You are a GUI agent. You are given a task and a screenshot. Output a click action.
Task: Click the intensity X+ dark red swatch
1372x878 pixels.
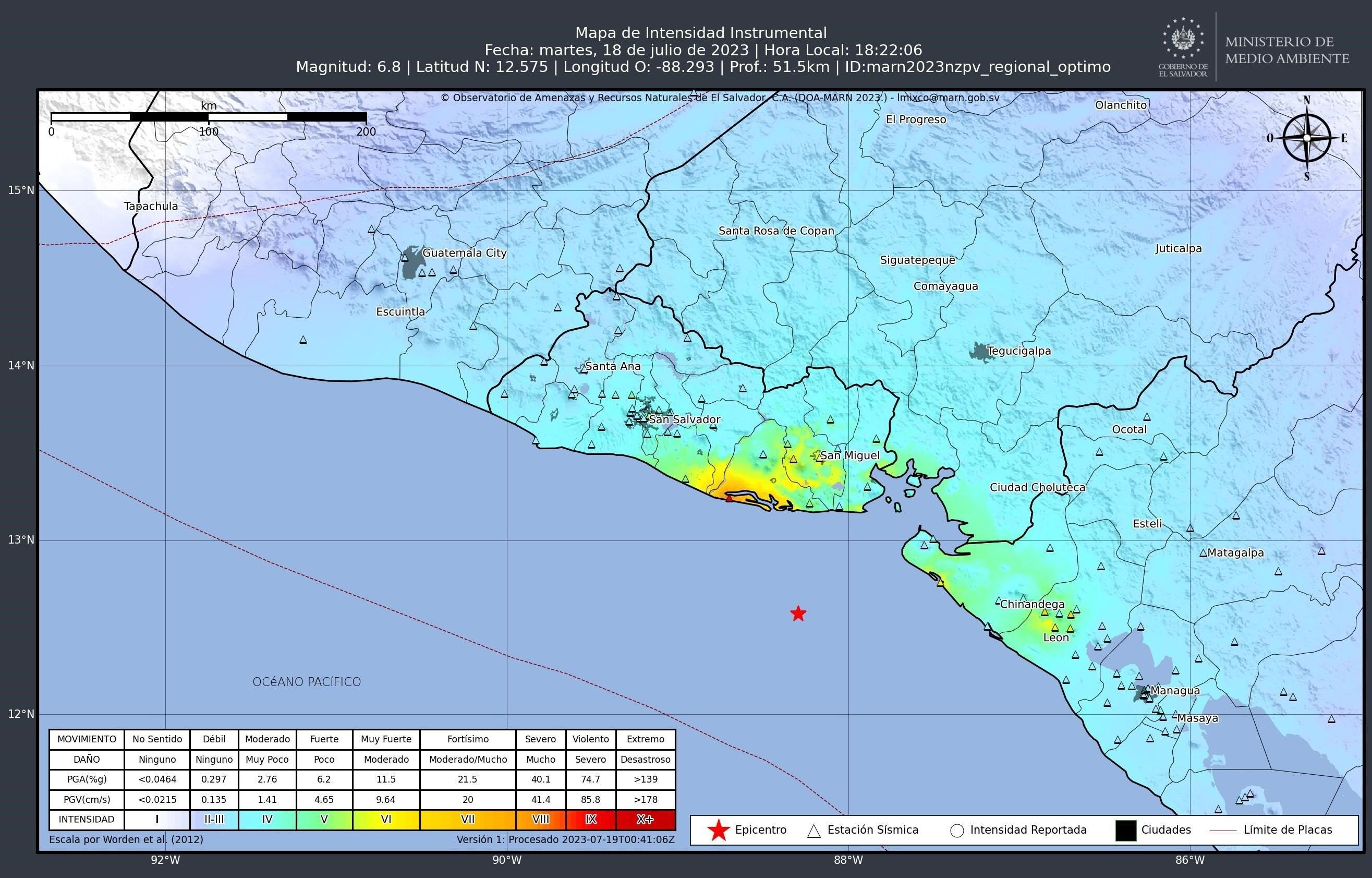[645, 819]
